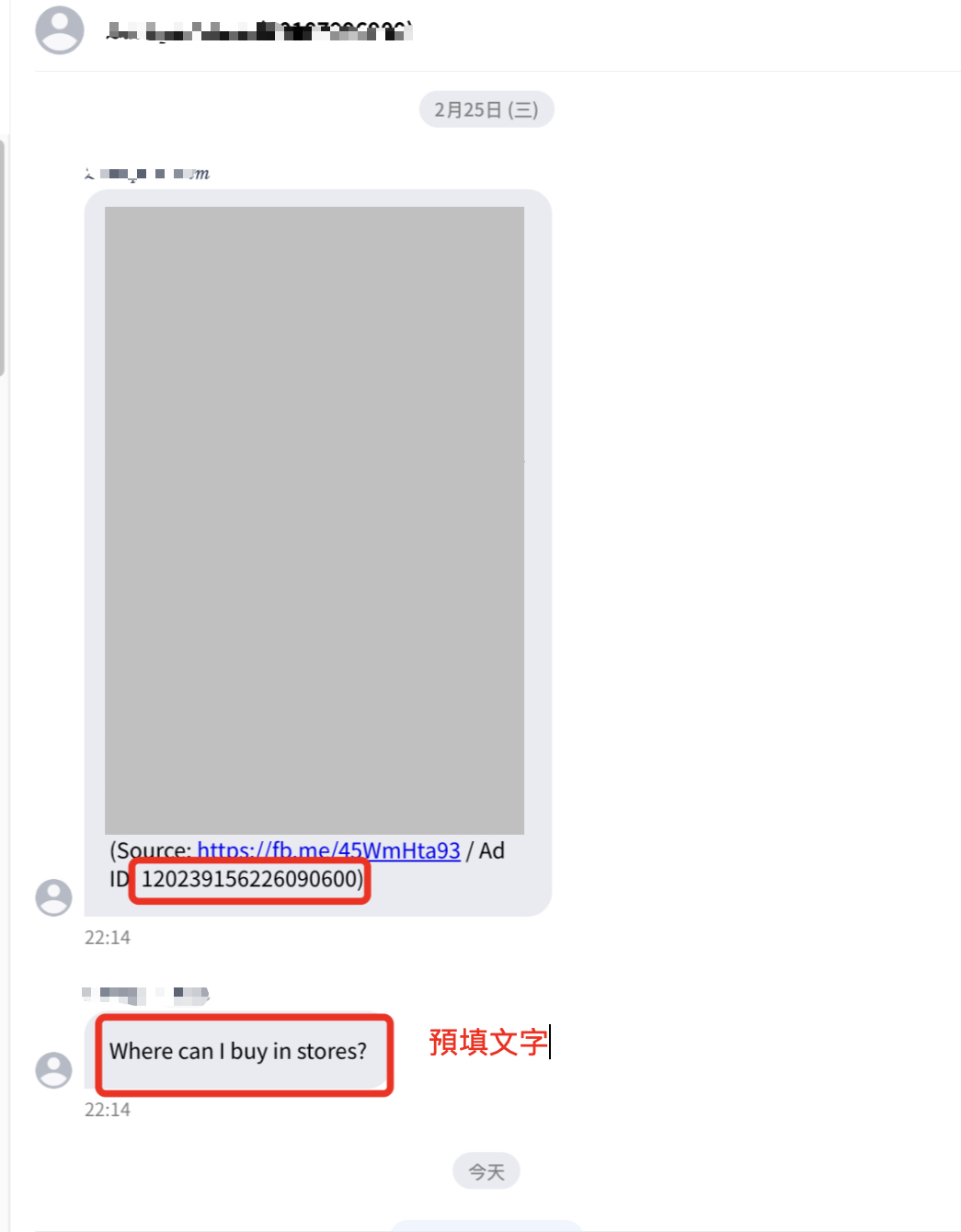Click the 22:14 timestamp below the stores question
961x1232 pixels.
pyautogui.click(x=108, y=1110)
